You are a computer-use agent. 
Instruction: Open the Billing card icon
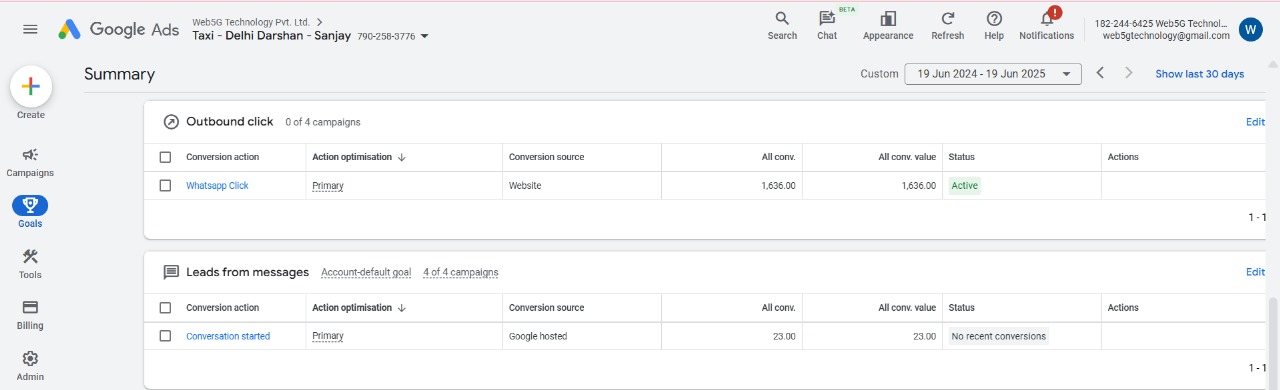click(30, 307)
